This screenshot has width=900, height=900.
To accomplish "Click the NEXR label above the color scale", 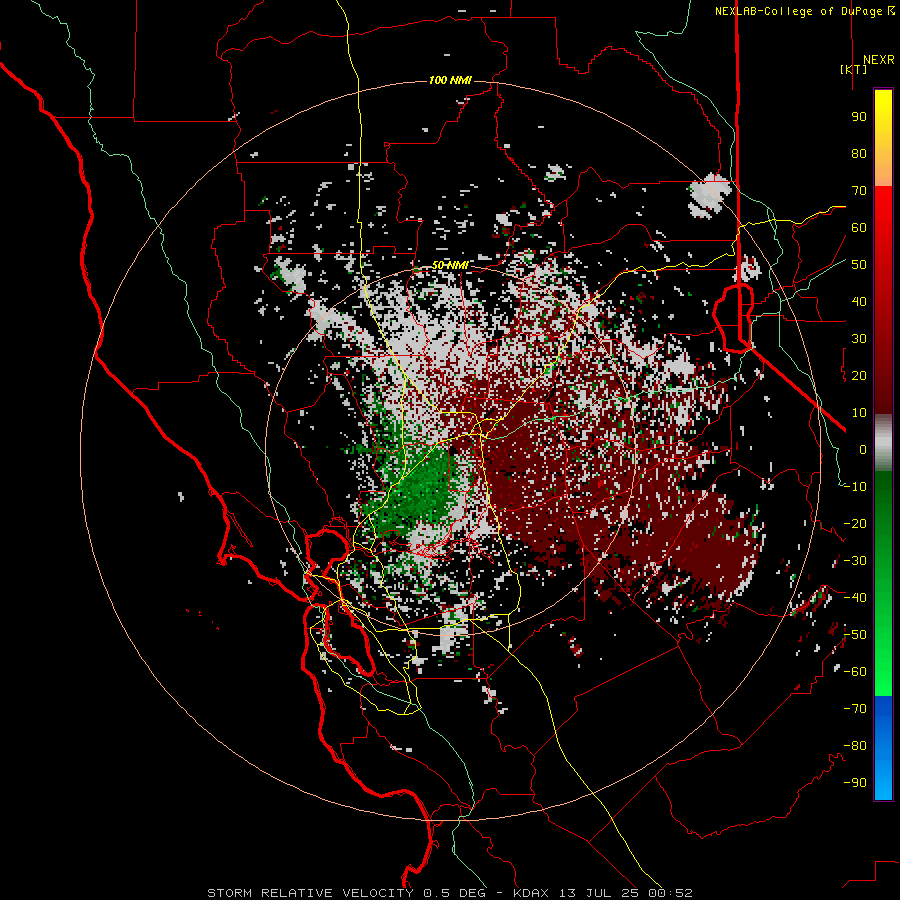I will 878,60.
